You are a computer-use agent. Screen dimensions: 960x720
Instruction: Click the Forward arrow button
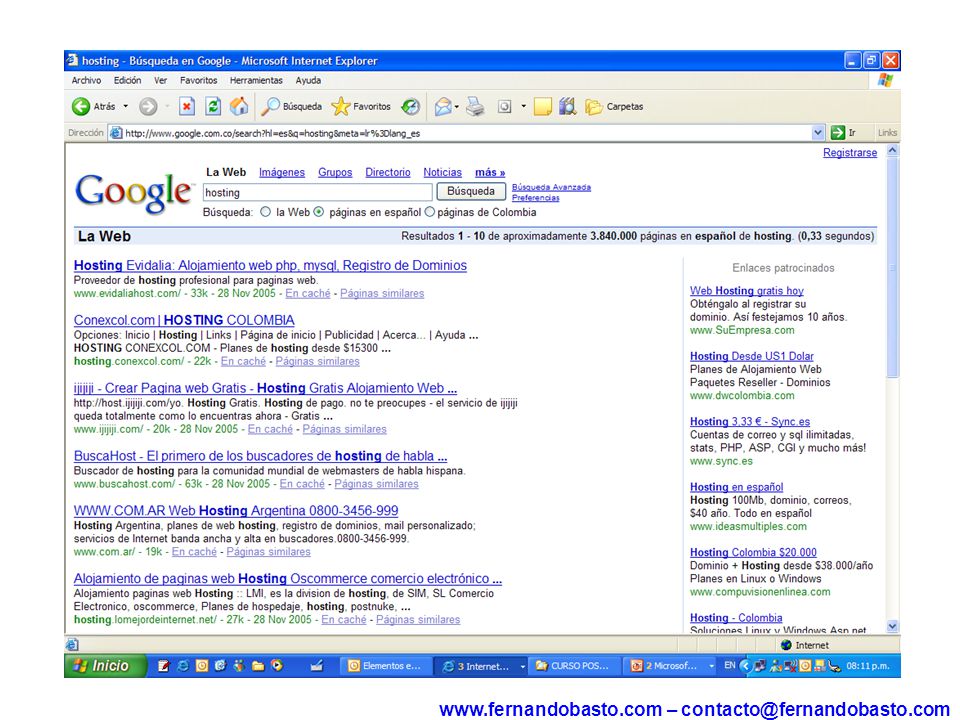click(148, 107)
